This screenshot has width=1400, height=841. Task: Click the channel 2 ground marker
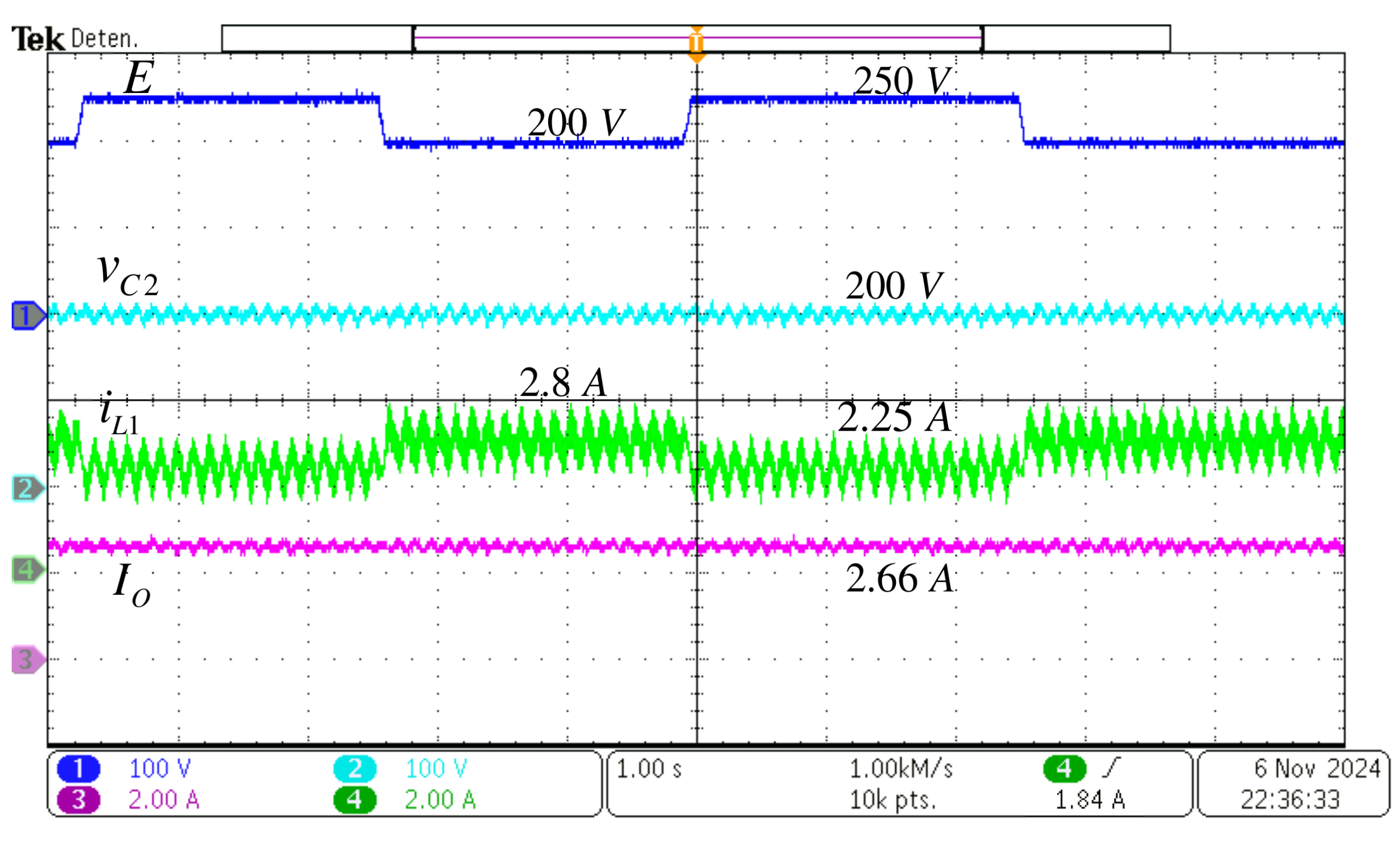(x=28, y=489)
